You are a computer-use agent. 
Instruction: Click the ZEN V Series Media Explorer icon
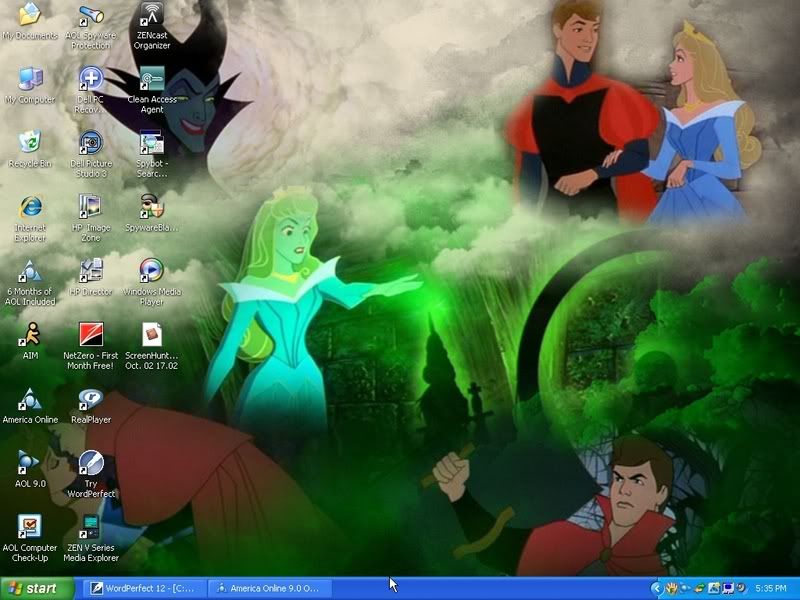pos(91,527)
